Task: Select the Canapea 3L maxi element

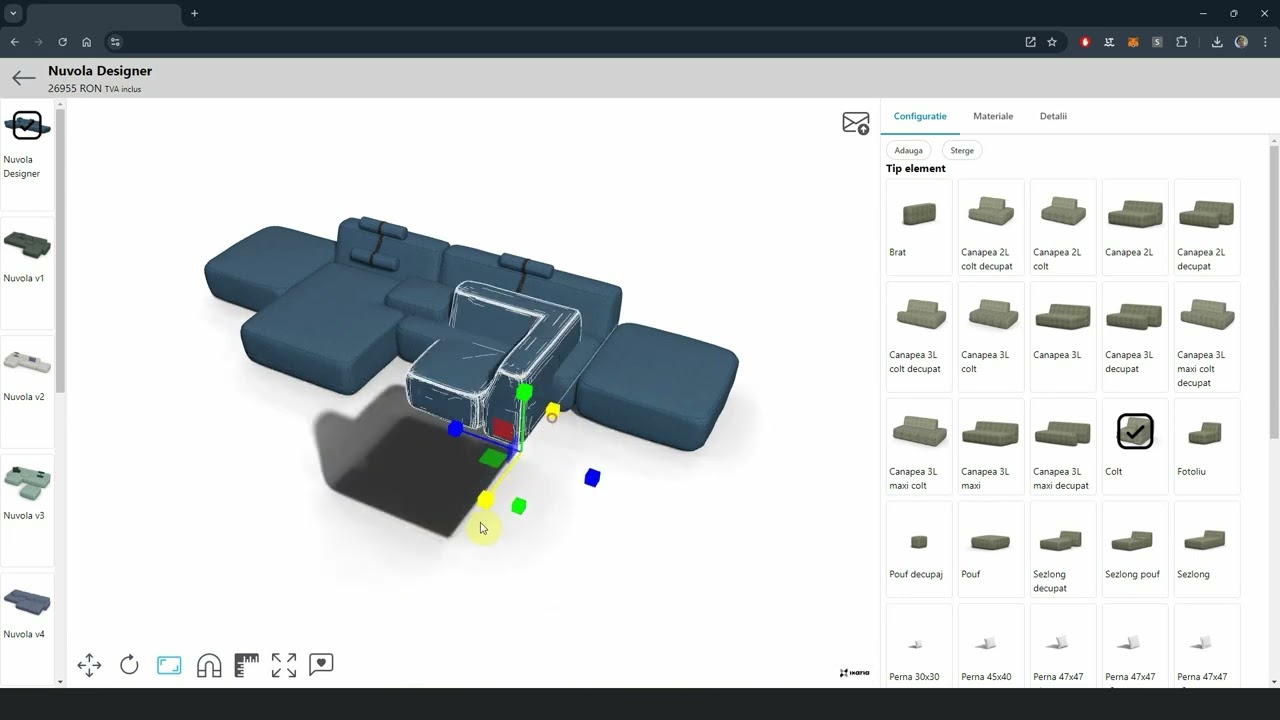Action: [991, 445]
